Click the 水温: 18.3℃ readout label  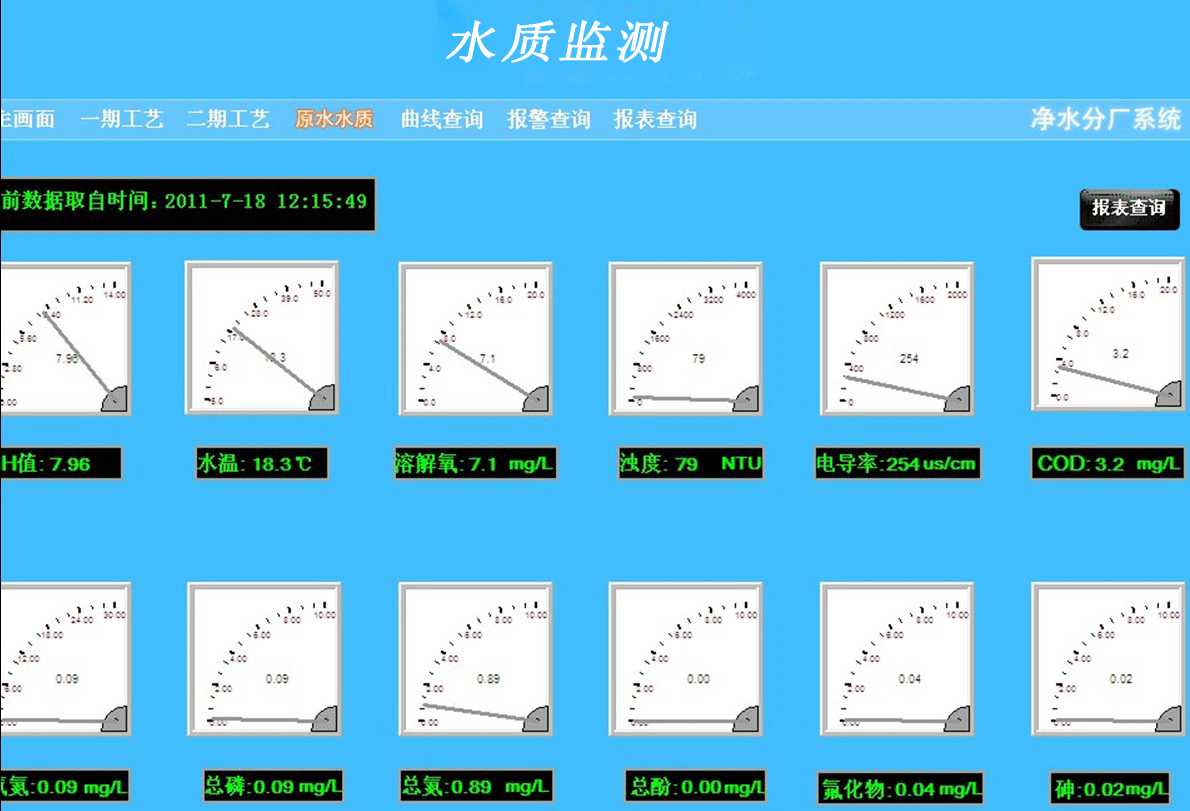click(x=261, y=464)
